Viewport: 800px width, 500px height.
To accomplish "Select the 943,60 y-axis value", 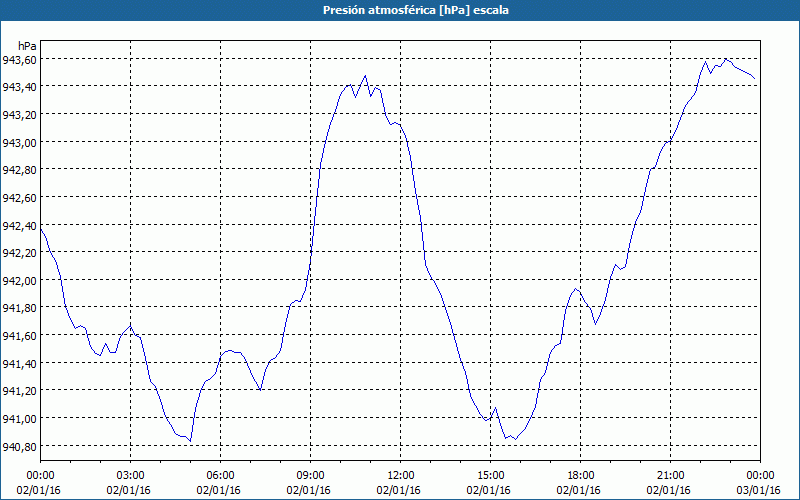I will pyautogui.click(x=19, y=60).
